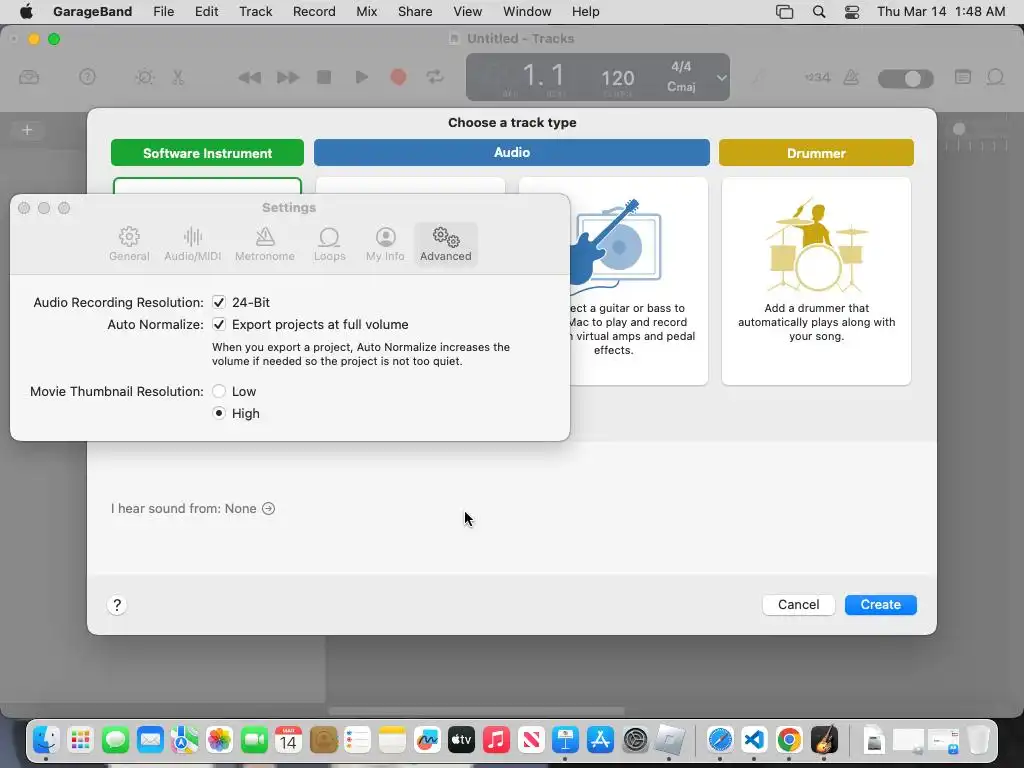This screenshot has height=768, width=1024.
Task: Choose the Drummer track type header
Action: [816, 153]
